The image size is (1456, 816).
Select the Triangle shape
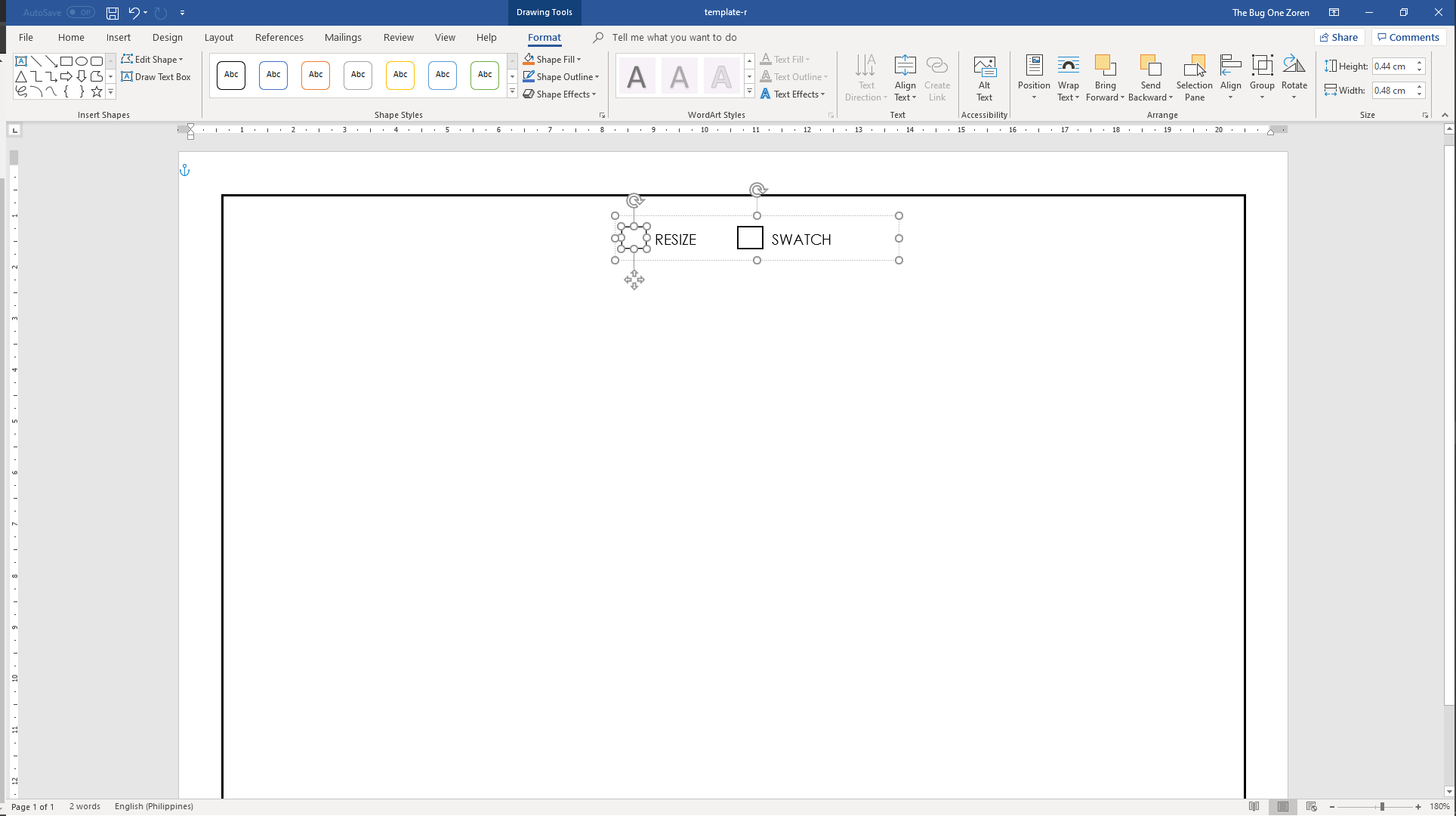(x=21, y=76)
